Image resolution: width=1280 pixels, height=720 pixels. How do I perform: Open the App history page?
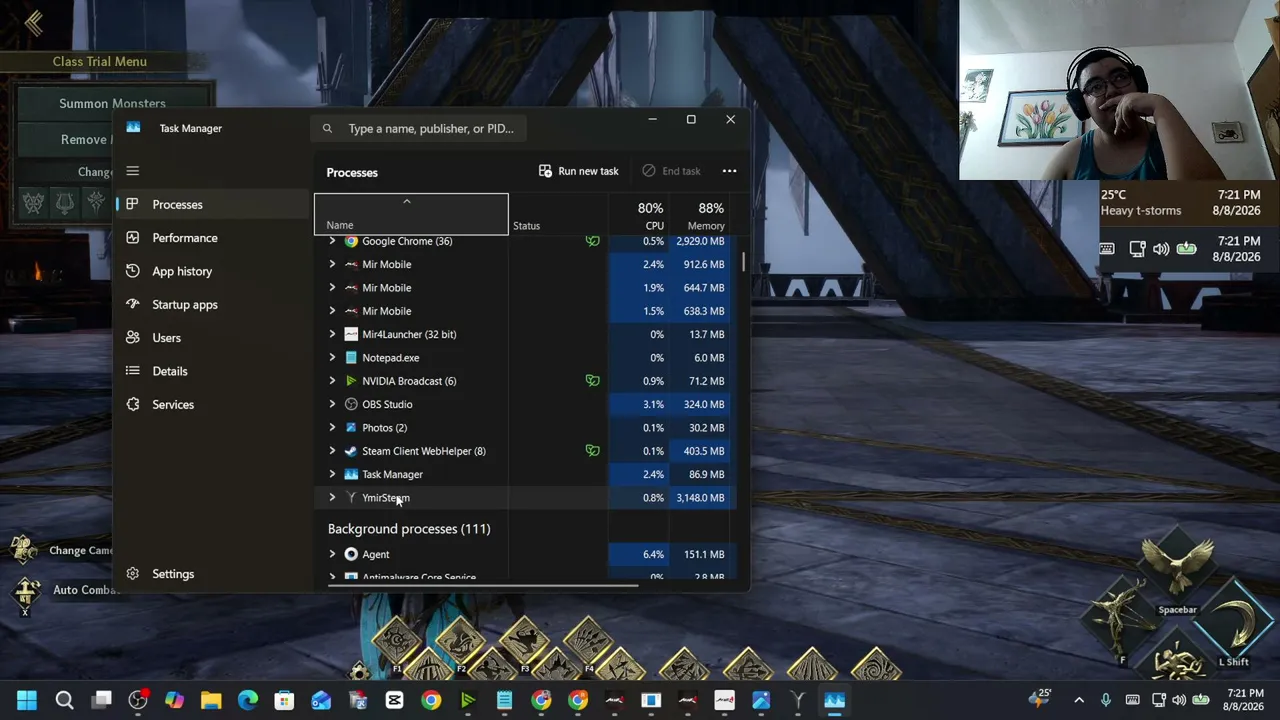coord(212,271)
